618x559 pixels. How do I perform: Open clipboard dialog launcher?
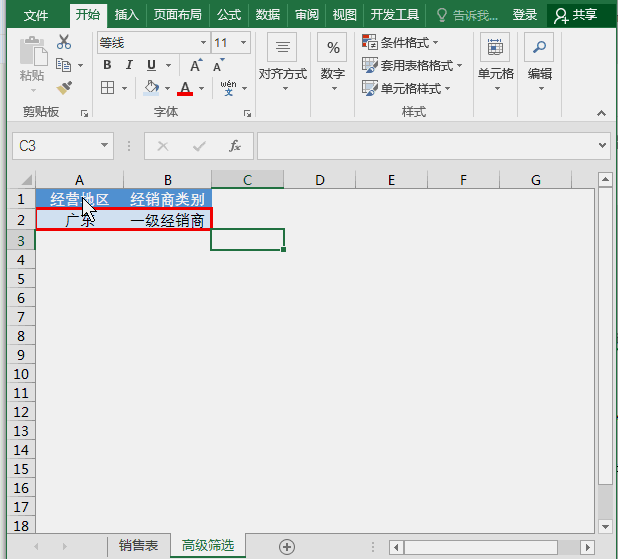(84, 114)
